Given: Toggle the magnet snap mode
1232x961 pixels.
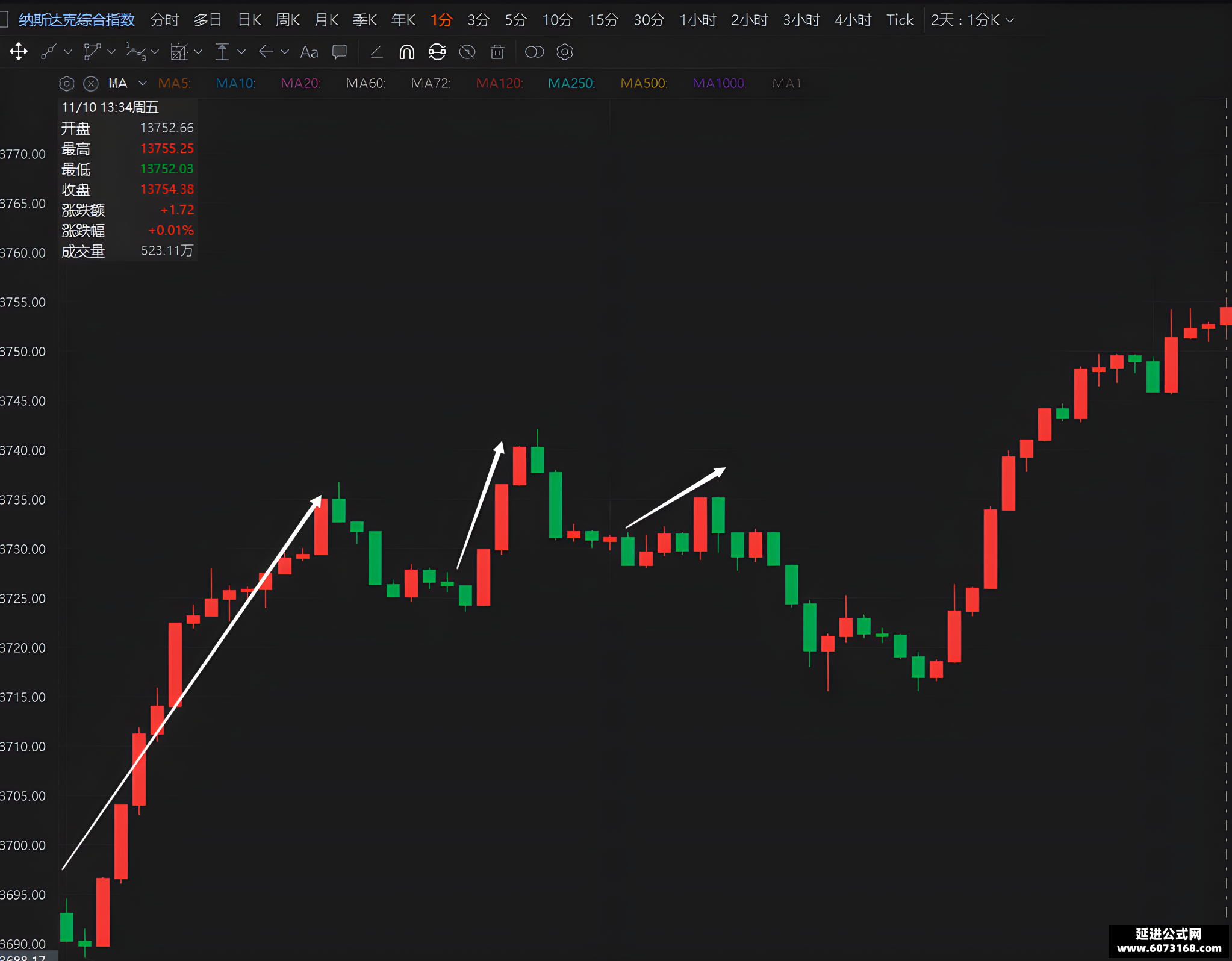Looking at the screenshot, I should (406, 52).
